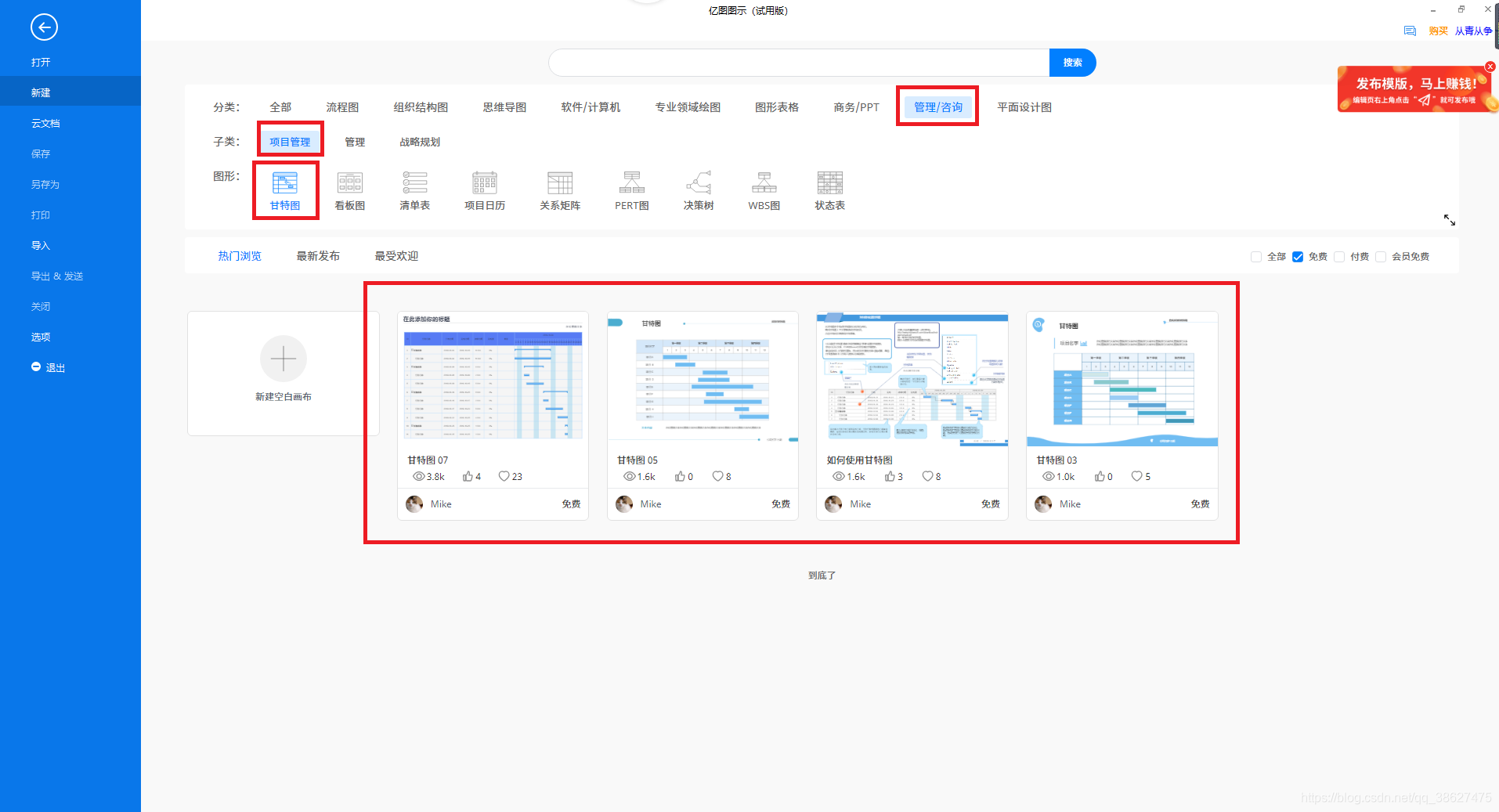Select the 组织结构图 category
Image resolution: width=1499 pixels, height=812 pixels.
pos(421,107)
